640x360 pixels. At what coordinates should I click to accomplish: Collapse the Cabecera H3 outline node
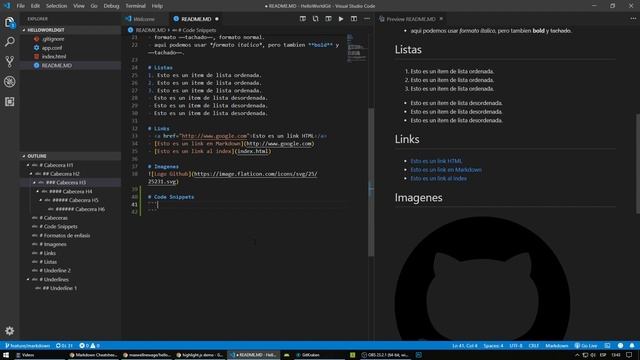pyautogui.click(x=35, y=182)
